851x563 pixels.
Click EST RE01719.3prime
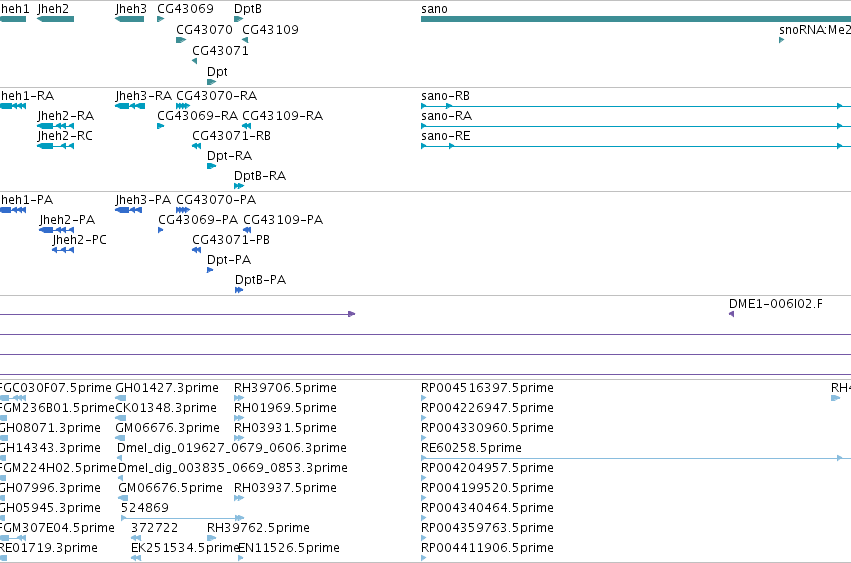49,548
